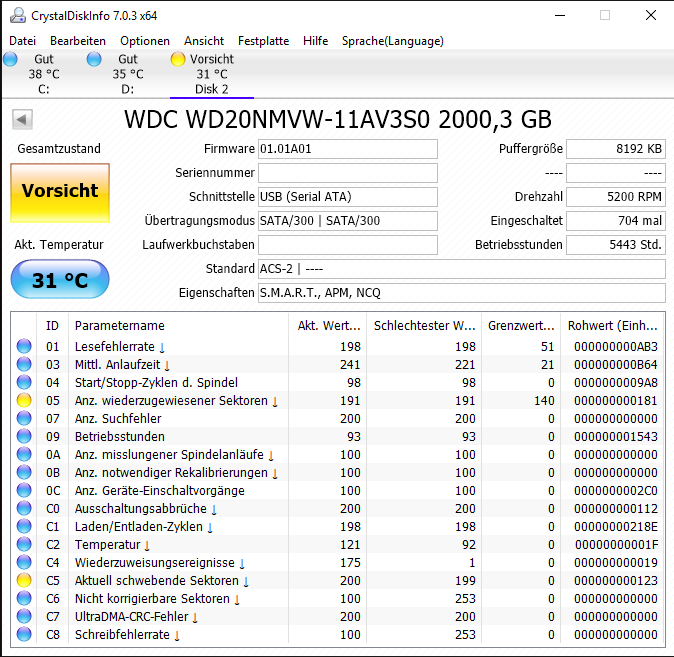674x657 pixels.
Task: Open the Bearbeiten menu
Action: (78, 41)
